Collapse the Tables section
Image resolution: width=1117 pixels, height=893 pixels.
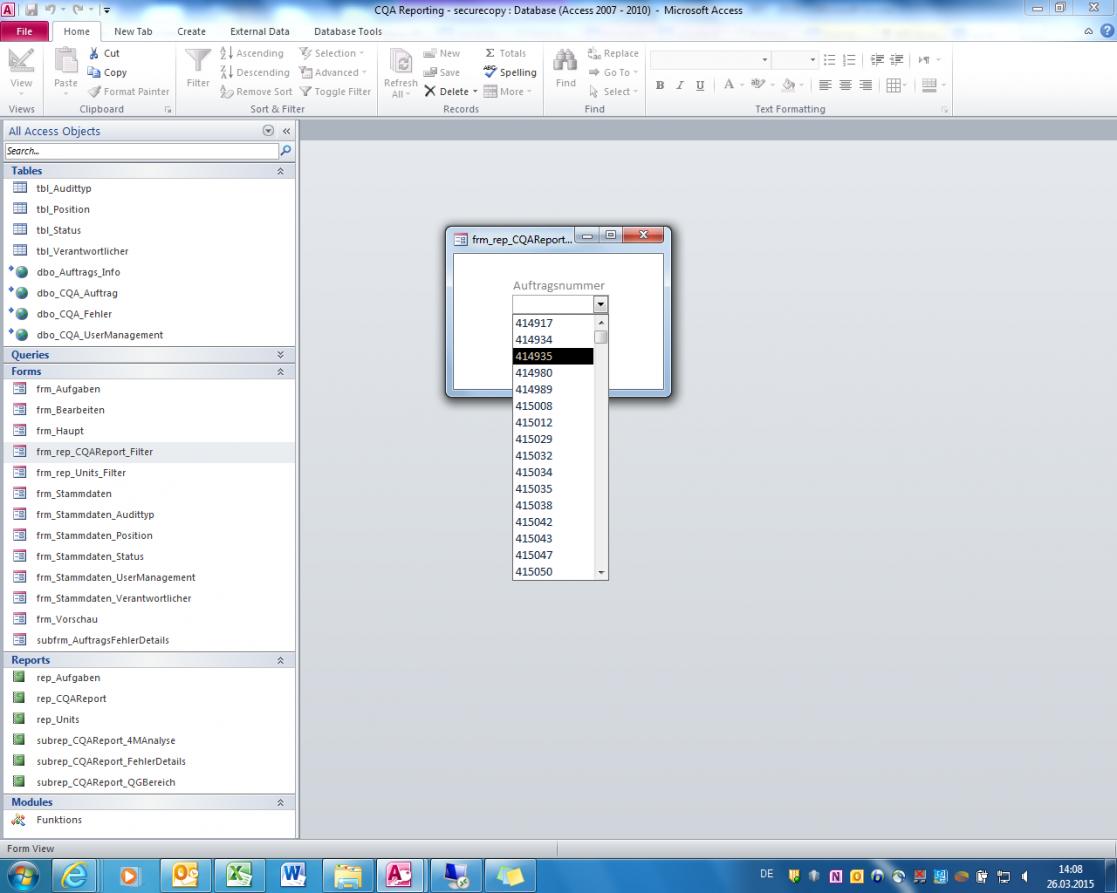click(x=280, y=171)
